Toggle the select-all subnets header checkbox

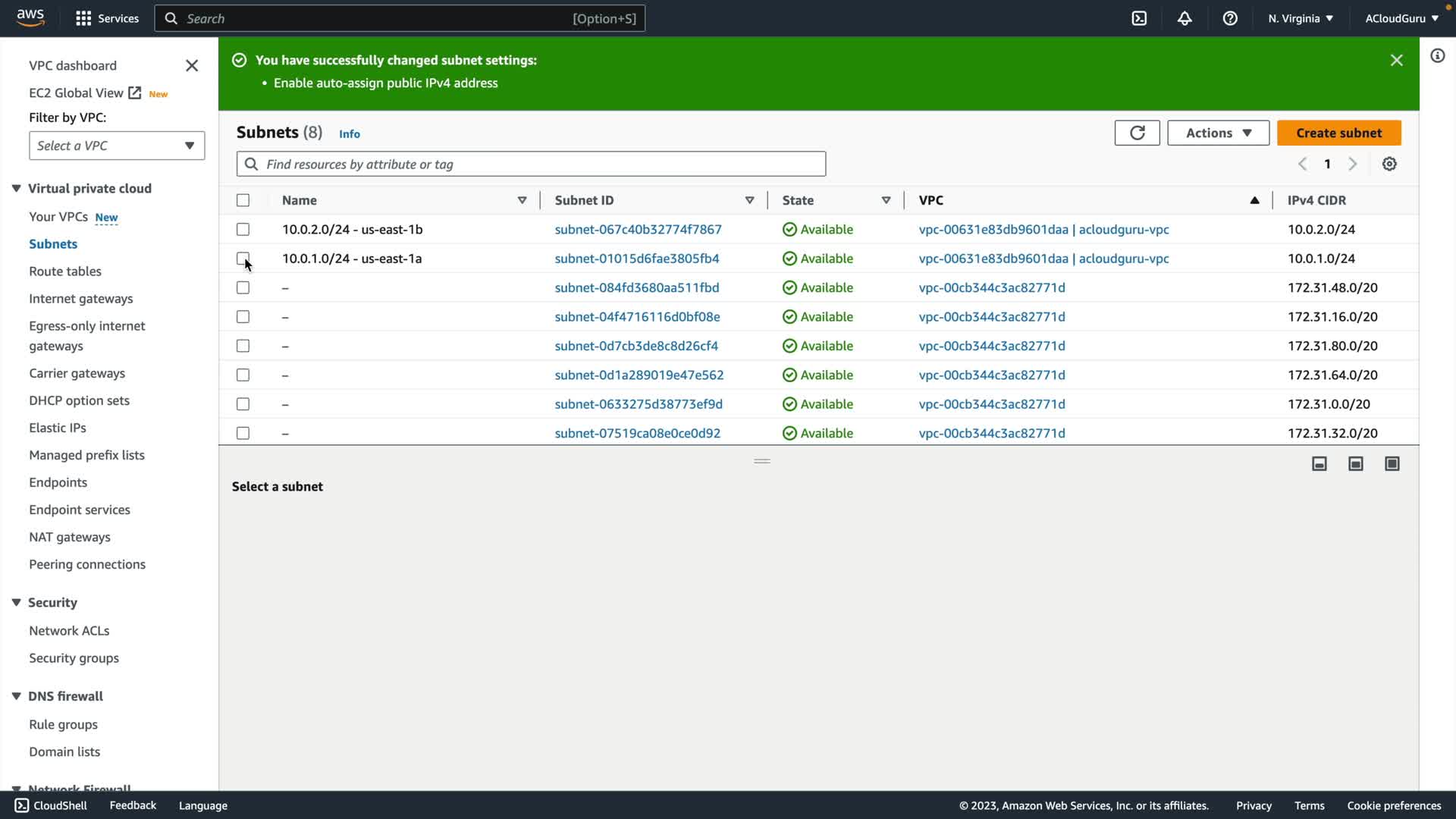(243, 200)
